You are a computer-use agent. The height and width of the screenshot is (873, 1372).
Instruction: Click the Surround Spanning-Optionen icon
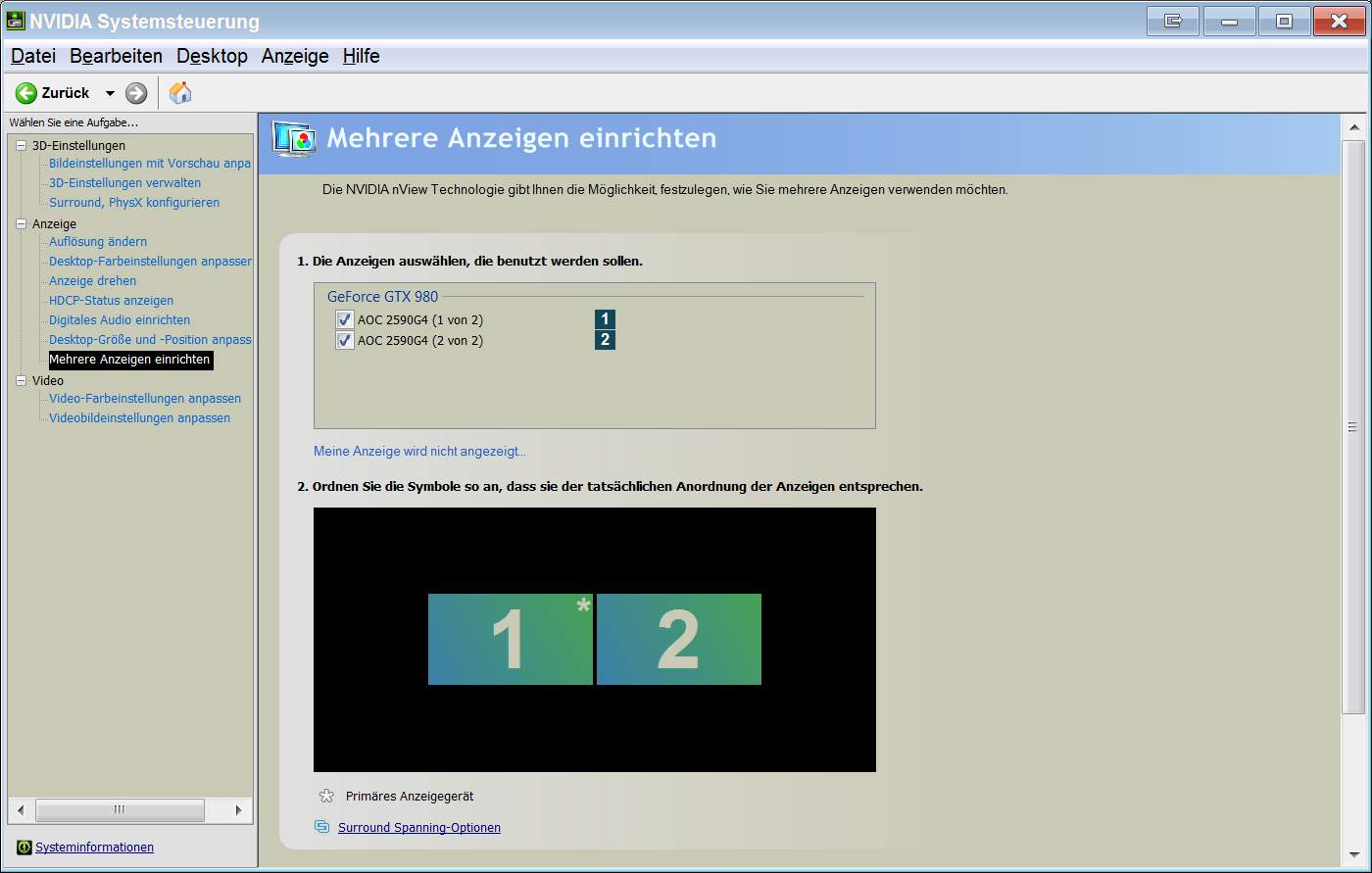click(321, 827)
